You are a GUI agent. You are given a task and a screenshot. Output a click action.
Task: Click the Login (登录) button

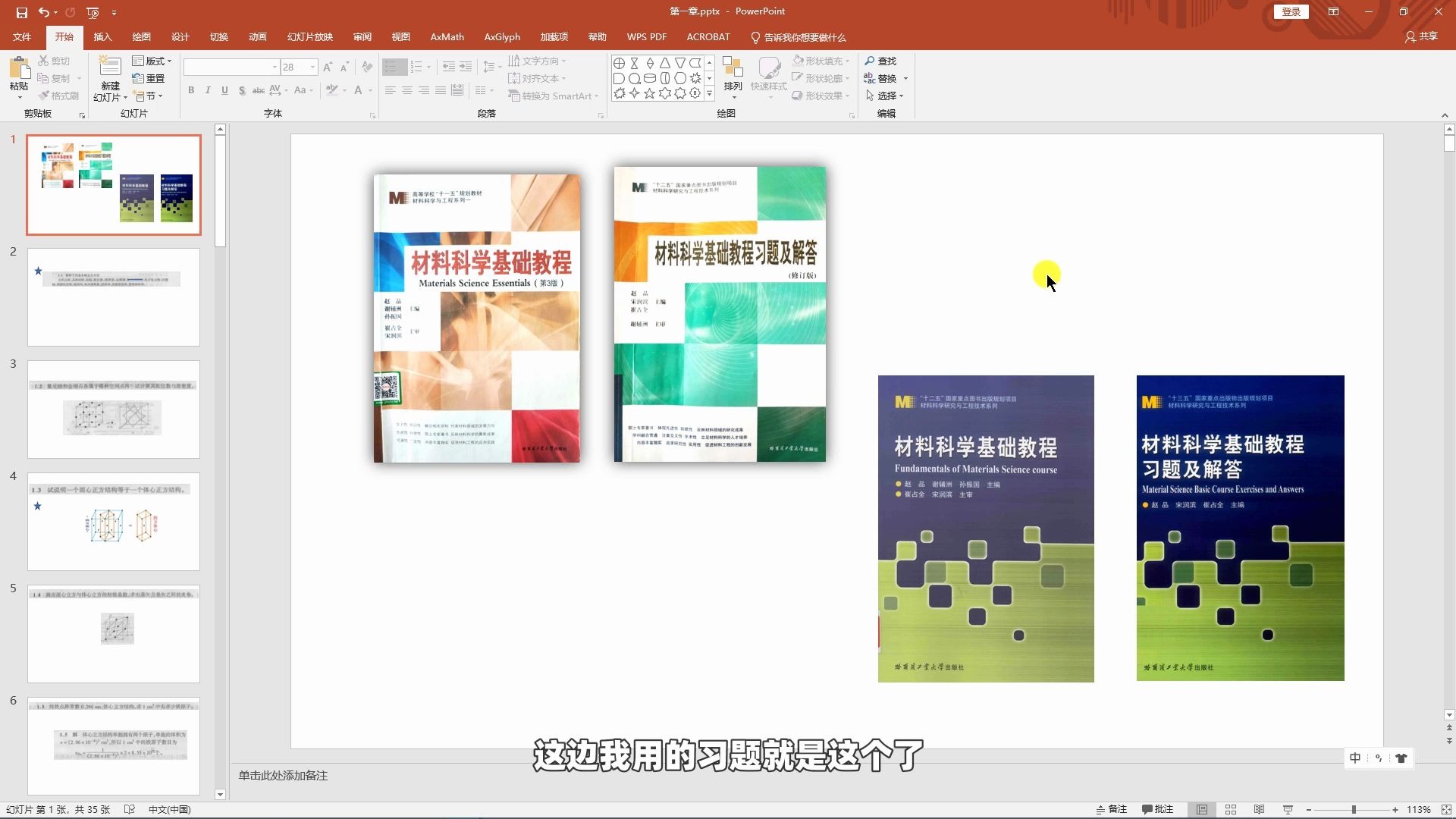tap(1291, 11)
